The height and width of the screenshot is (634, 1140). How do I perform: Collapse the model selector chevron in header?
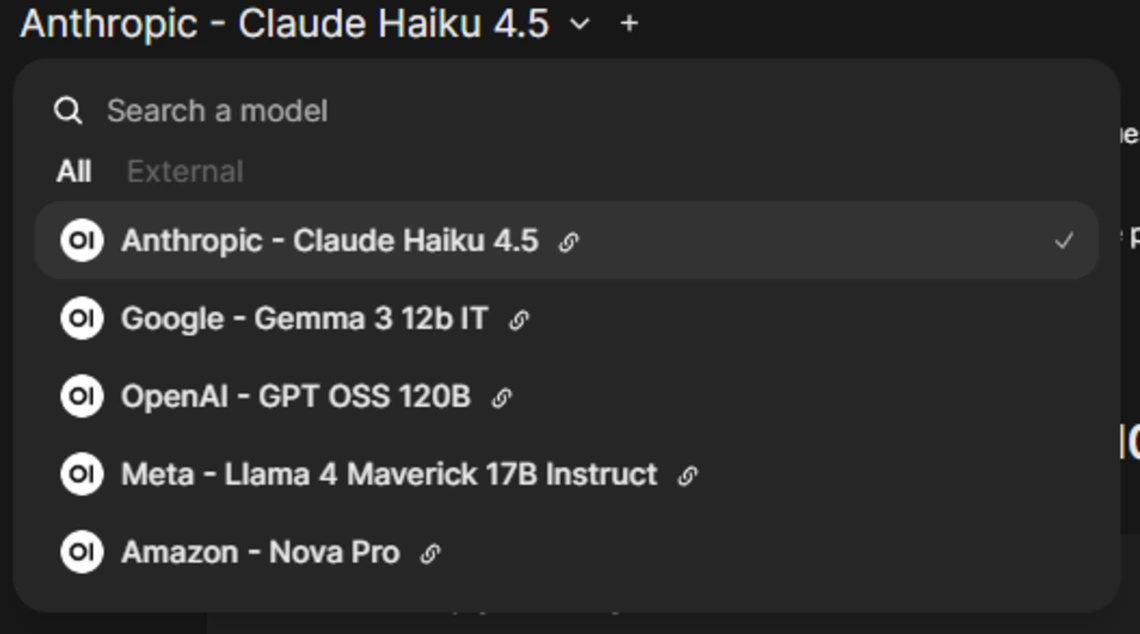pyautogui.click(x=580, y=24)
